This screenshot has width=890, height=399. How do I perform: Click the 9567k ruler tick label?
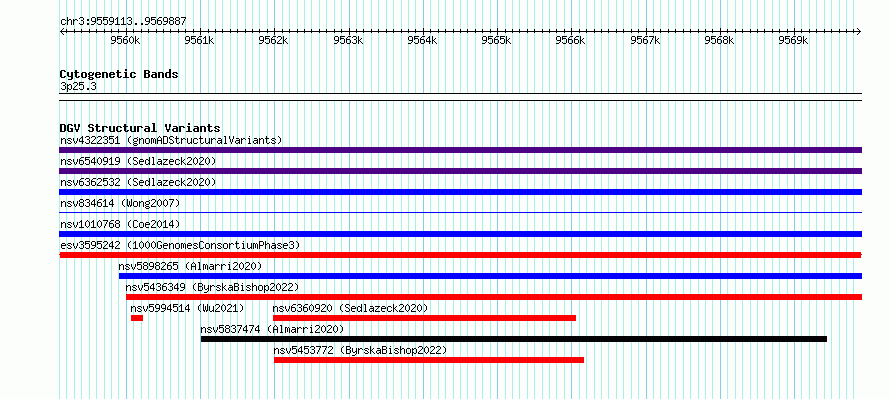coord(645,41)
